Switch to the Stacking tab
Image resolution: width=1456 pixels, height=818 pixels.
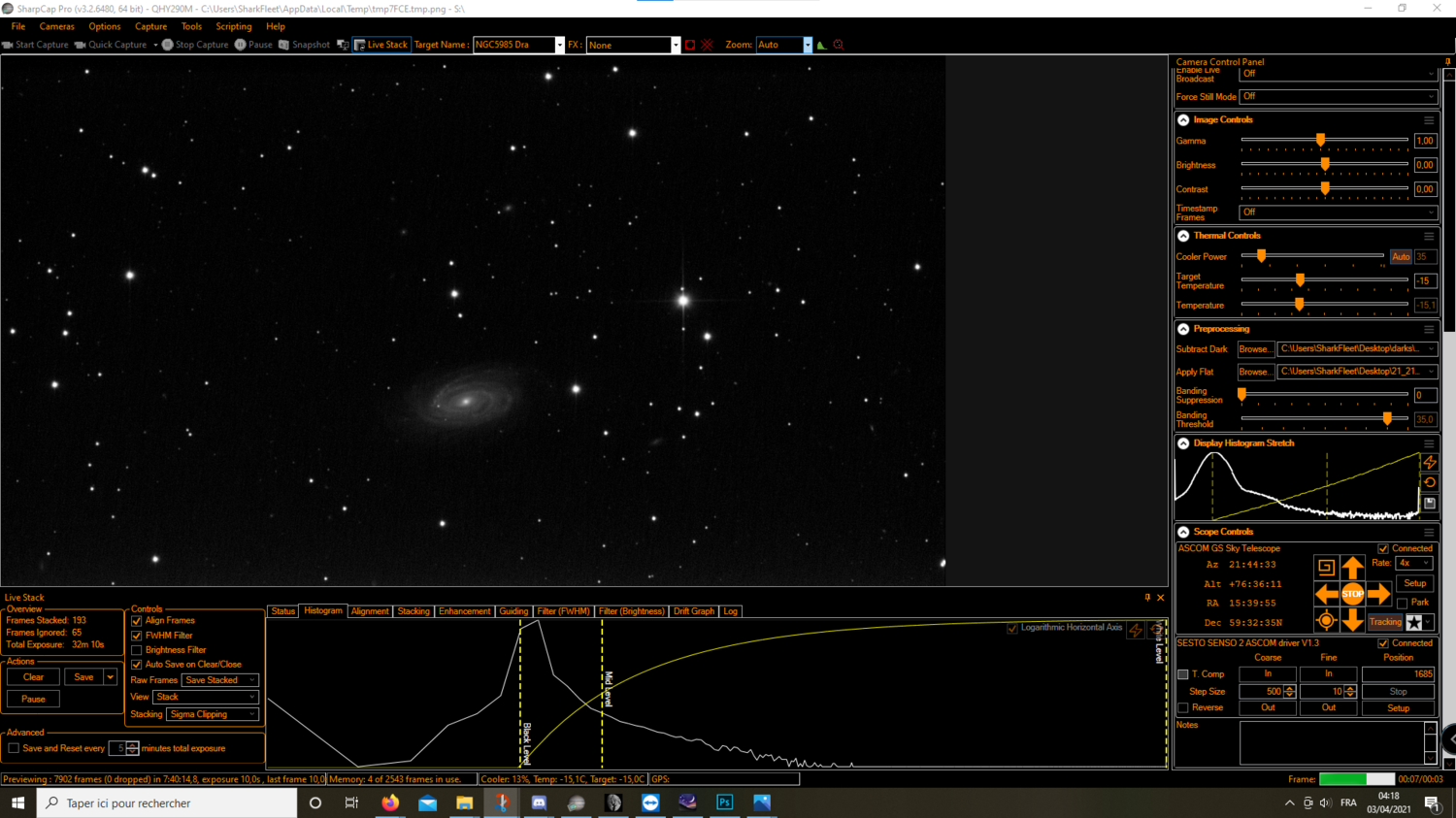click(414, 611)
